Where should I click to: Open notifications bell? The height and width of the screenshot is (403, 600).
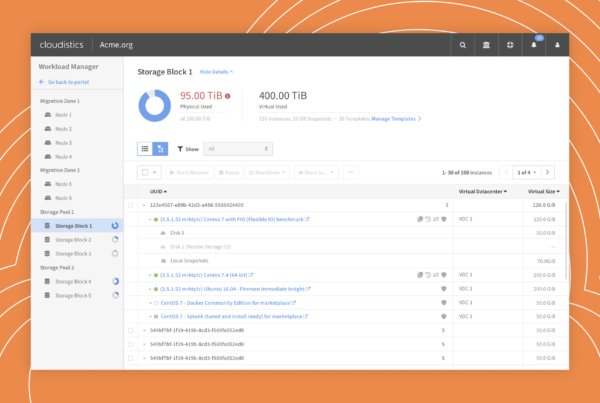click(x=534, y=45)
